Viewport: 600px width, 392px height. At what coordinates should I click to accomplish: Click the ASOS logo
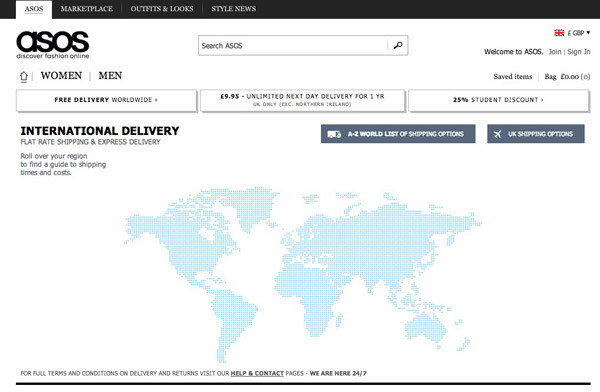52,45
